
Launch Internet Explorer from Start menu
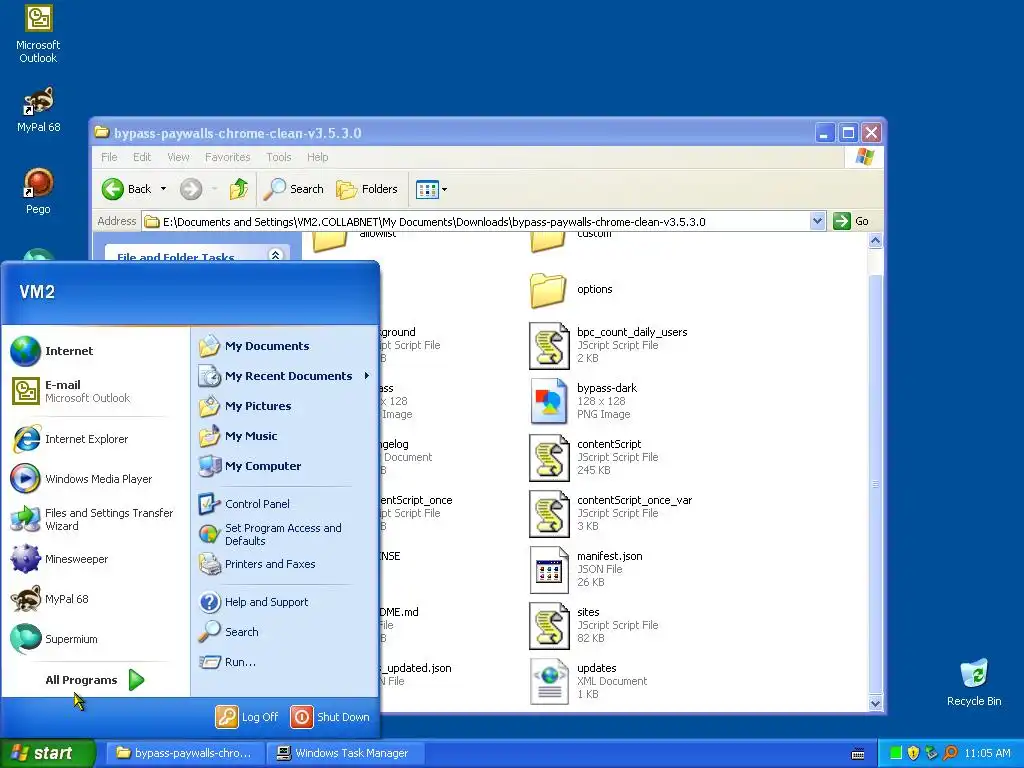(x=70, y=439)
